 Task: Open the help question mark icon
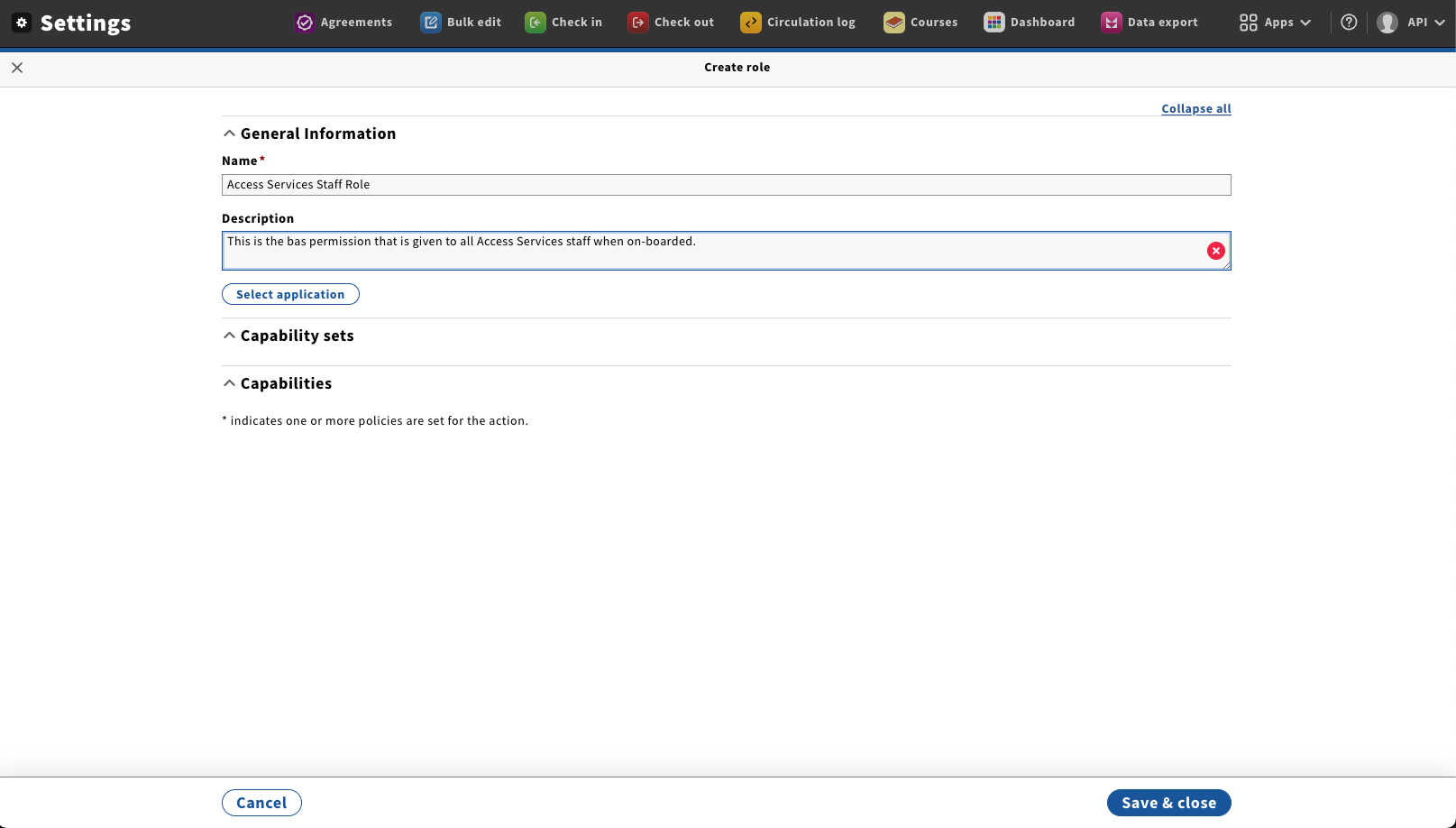point(1349,23)
